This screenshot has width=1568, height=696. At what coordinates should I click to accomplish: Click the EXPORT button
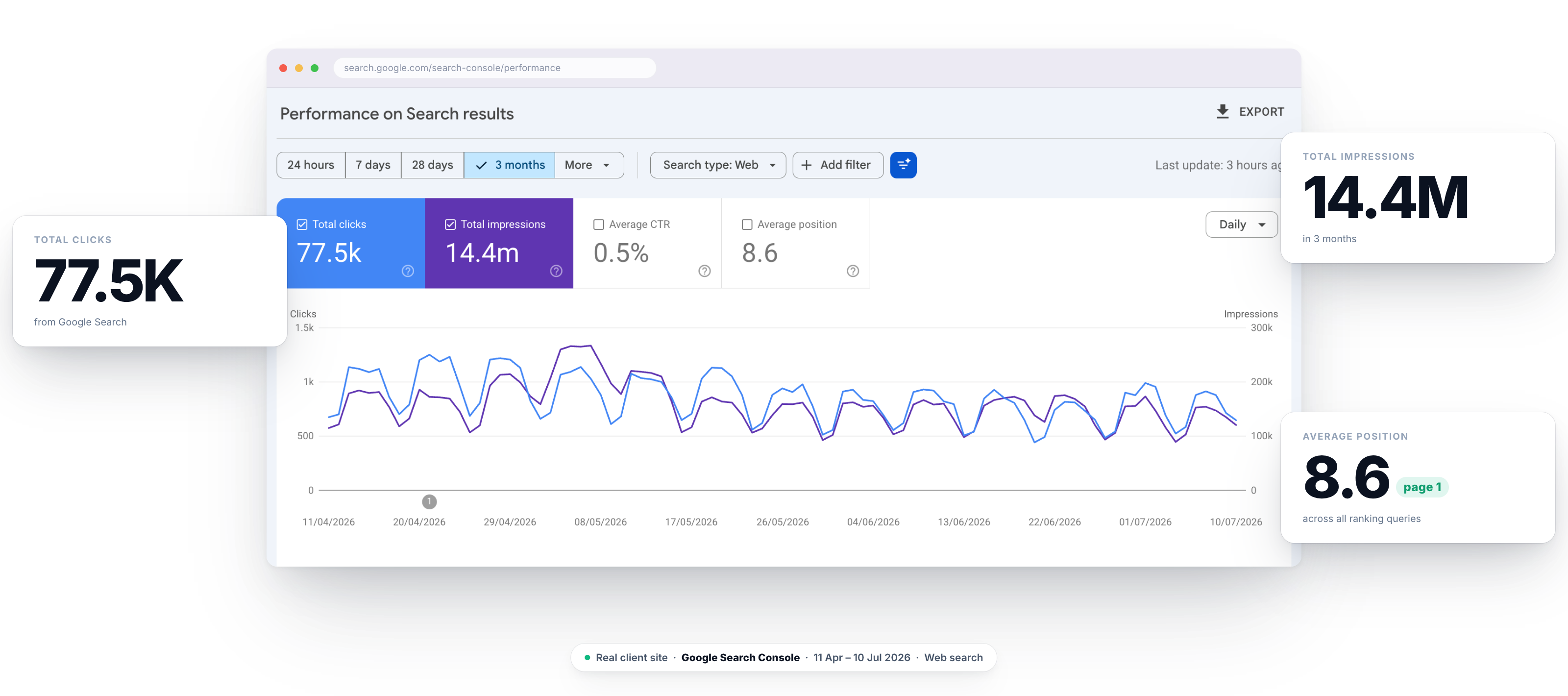[1250, 112]
